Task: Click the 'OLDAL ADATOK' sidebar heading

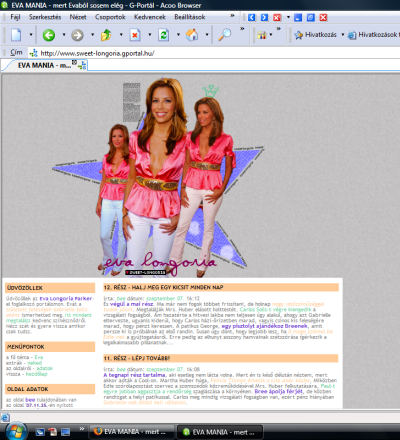Action: [x=27, y=389]
